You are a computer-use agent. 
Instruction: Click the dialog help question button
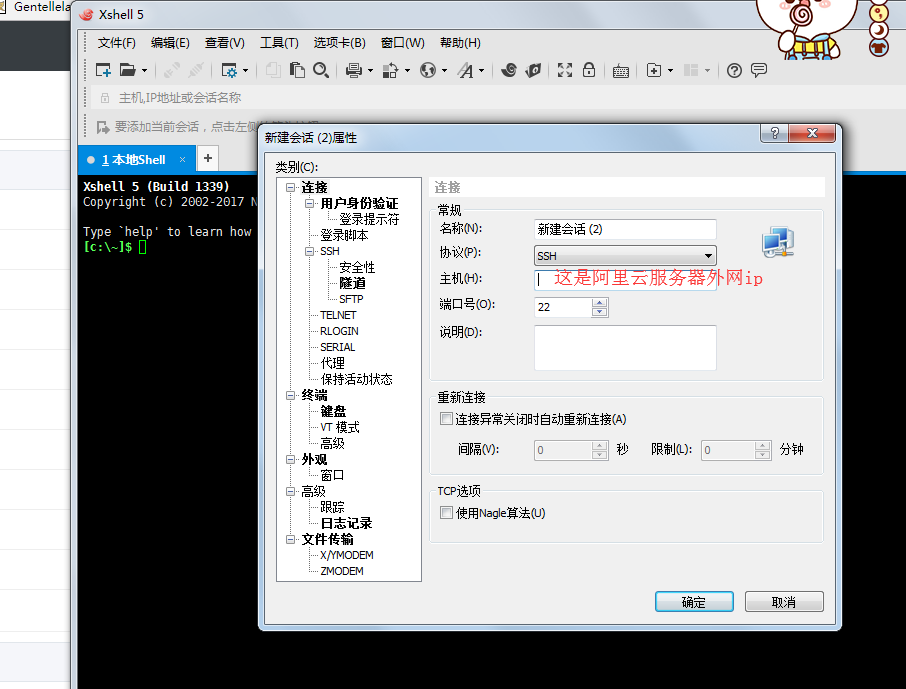[x=775, y=133]
